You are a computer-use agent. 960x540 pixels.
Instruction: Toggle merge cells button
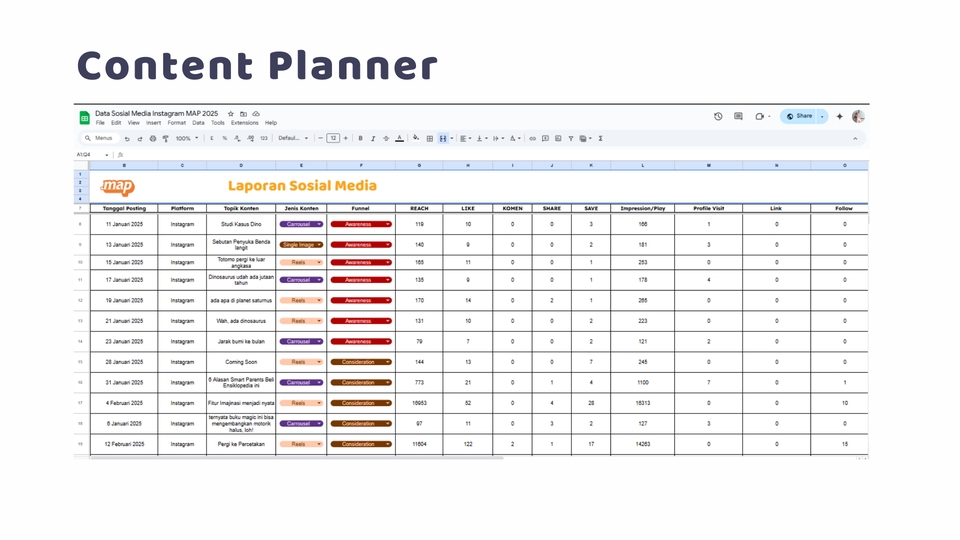click(x=443, y=138)
